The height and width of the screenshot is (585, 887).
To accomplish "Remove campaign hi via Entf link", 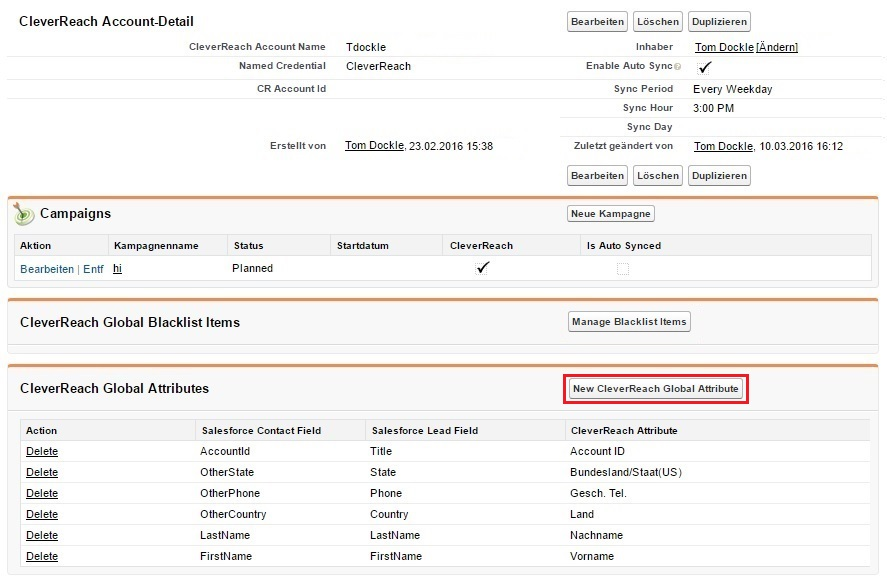I will (x=93, y=269).
